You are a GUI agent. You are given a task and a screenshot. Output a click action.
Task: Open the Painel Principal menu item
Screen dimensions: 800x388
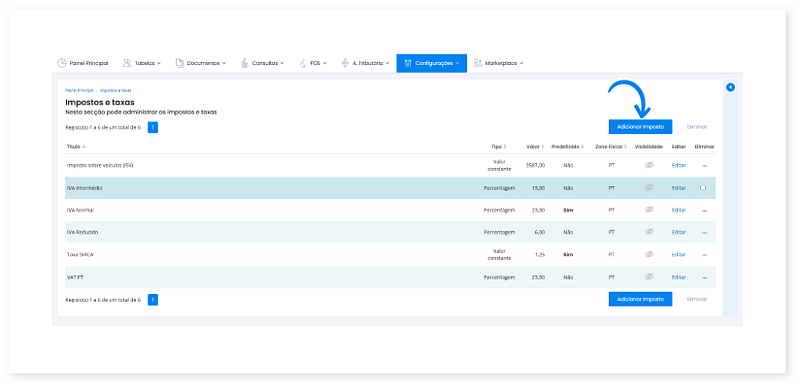(82, 63)
